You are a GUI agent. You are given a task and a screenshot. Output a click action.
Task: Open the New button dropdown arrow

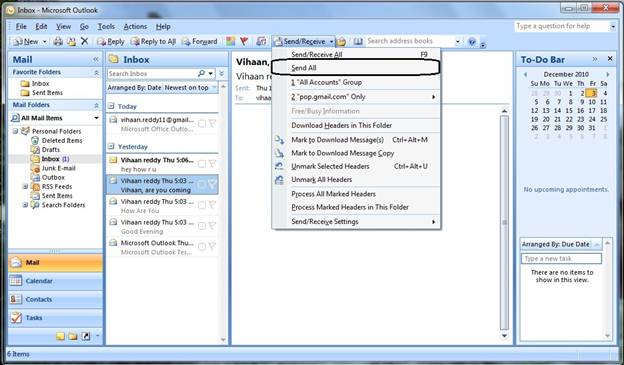coord(45,41)
